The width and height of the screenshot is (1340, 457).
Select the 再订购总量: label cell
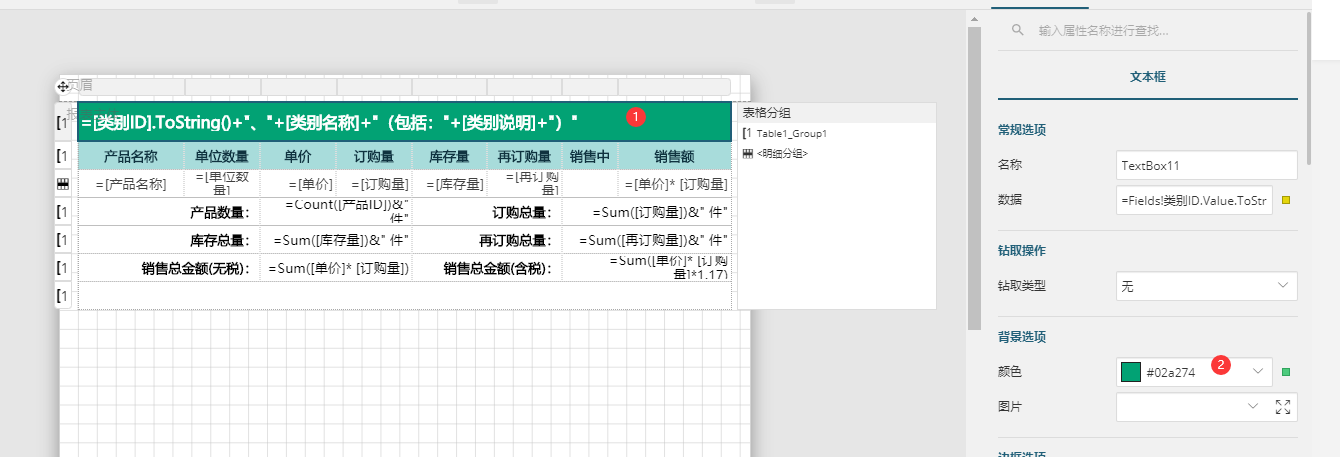tap(487, 240)
